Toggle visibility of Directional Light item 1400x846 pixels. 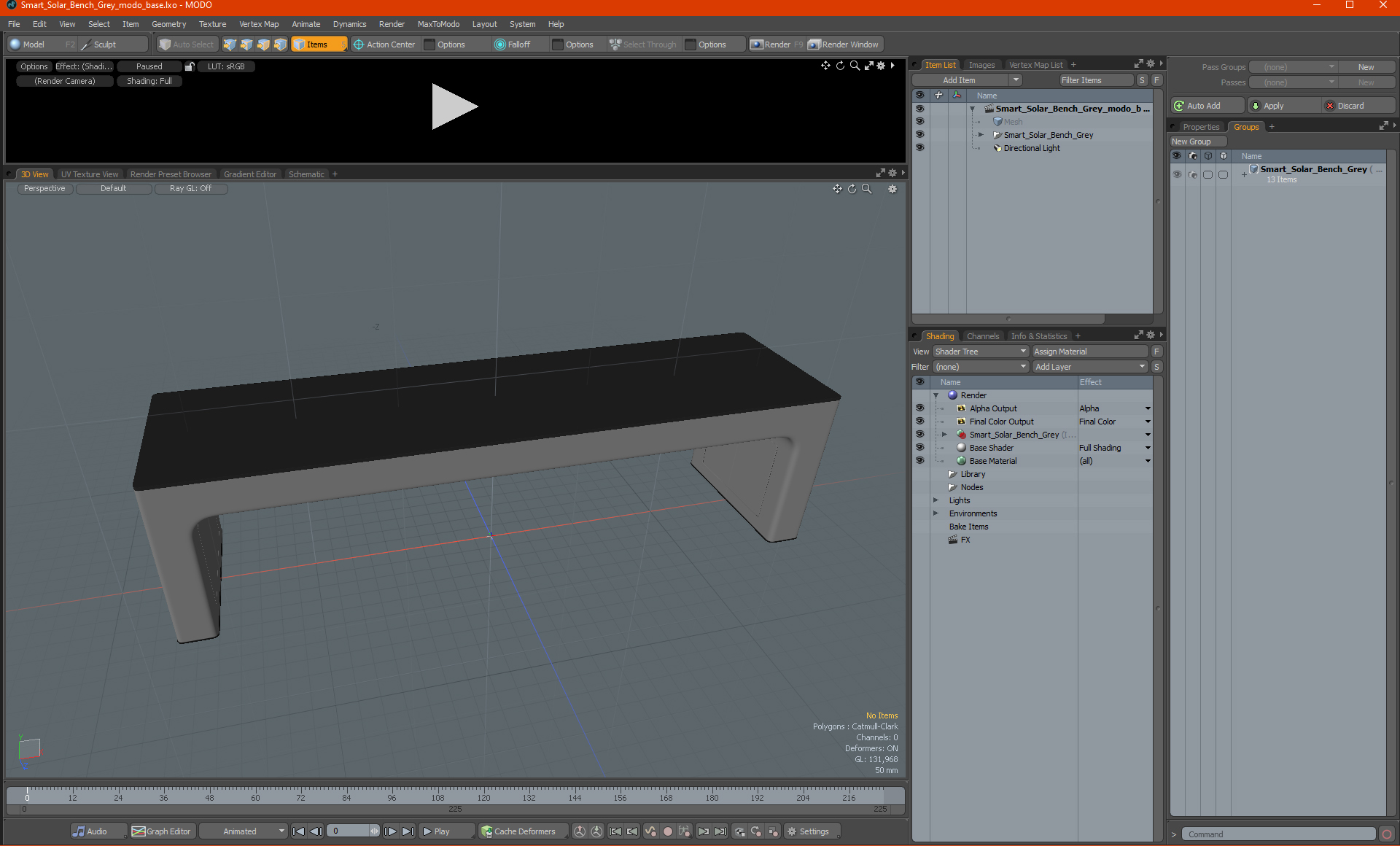coord(919,148)
